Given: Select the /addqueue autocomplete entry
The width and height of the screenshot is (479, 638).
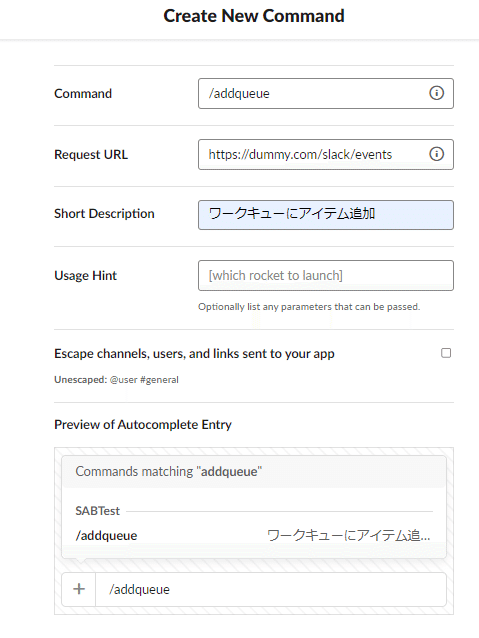Looking at the screenshot, I should [x=254, y=535].
